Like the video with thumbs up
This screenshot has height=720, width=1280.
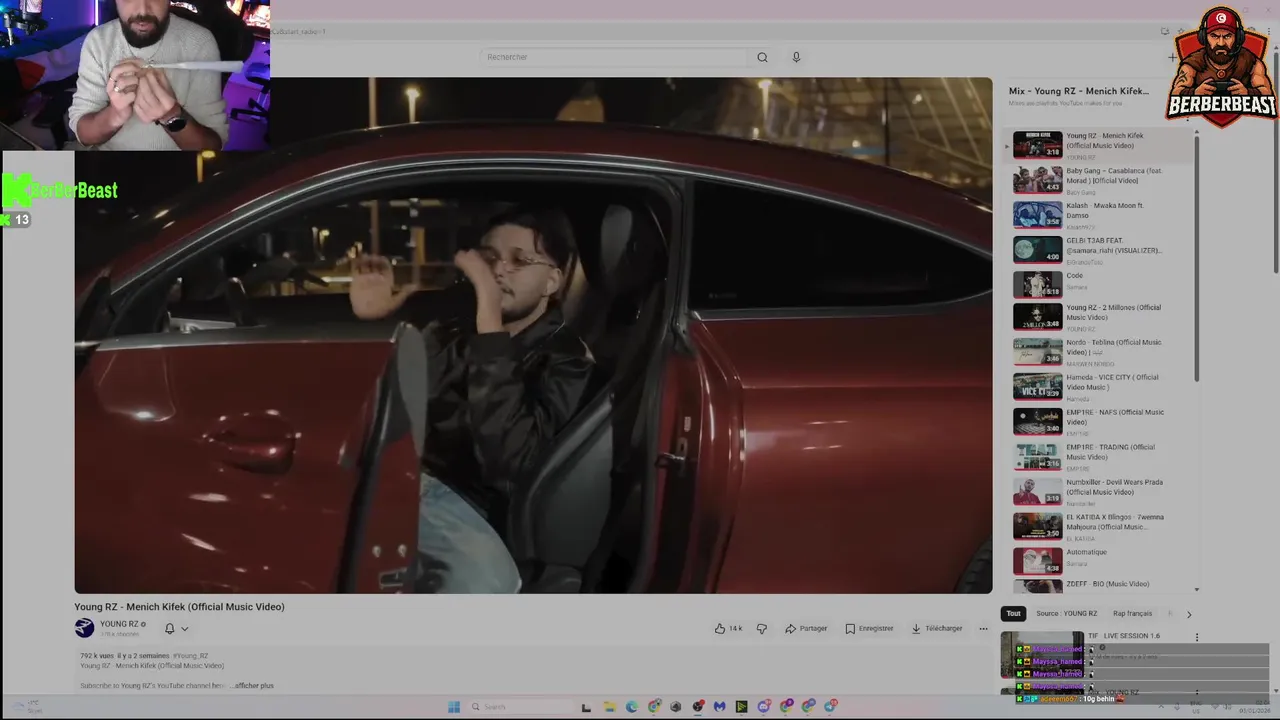click(728, 628)
